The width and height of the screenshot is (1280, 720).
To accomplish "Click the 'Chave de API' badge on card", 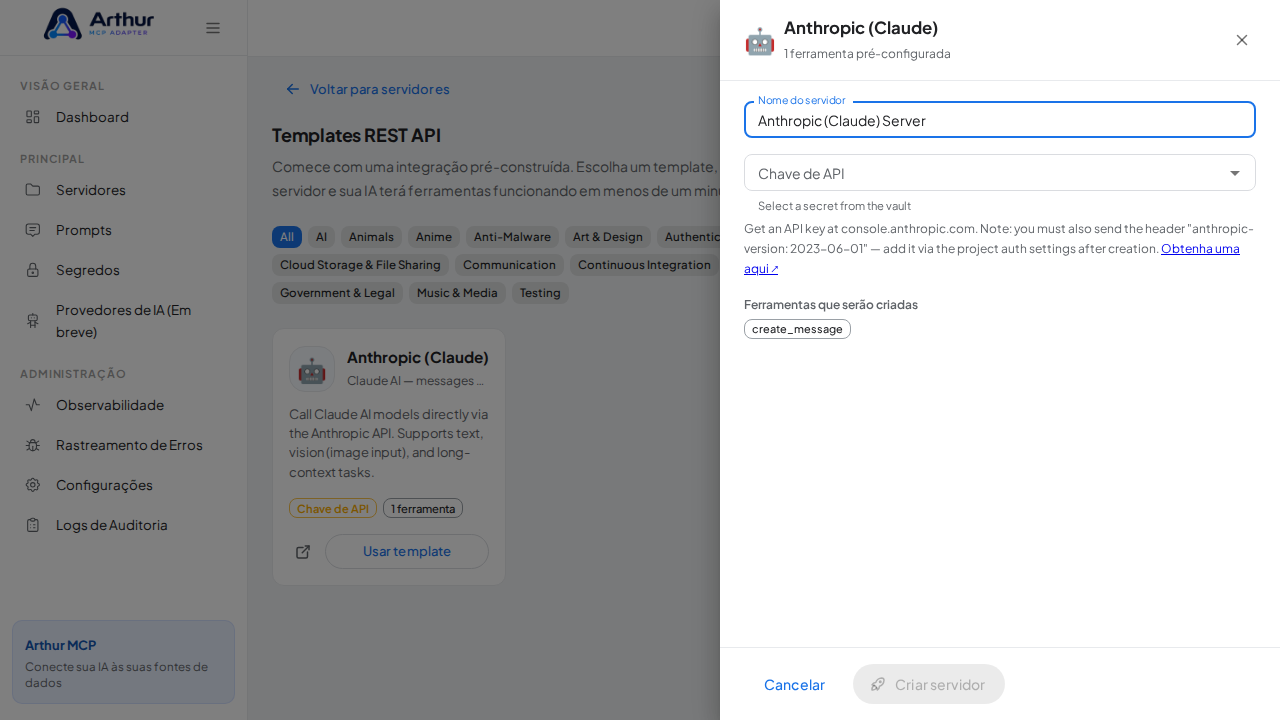I will pos(333,509).
